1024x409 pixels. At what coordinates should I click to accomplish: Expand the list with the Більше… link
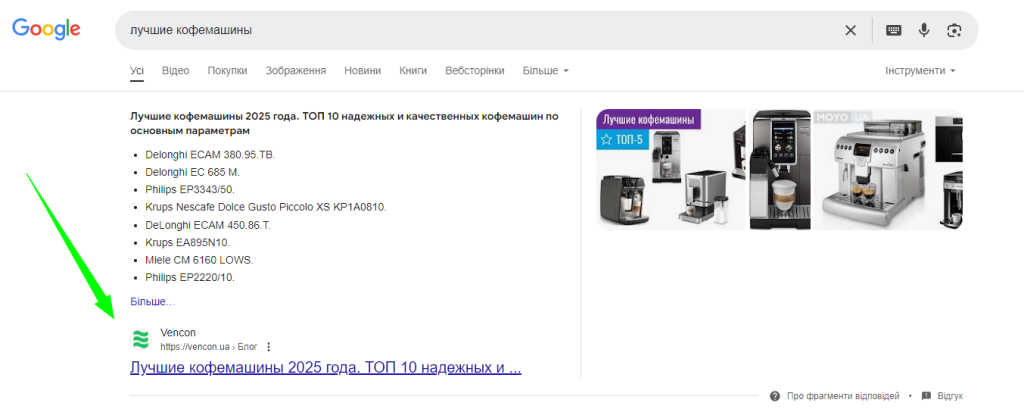152,301
